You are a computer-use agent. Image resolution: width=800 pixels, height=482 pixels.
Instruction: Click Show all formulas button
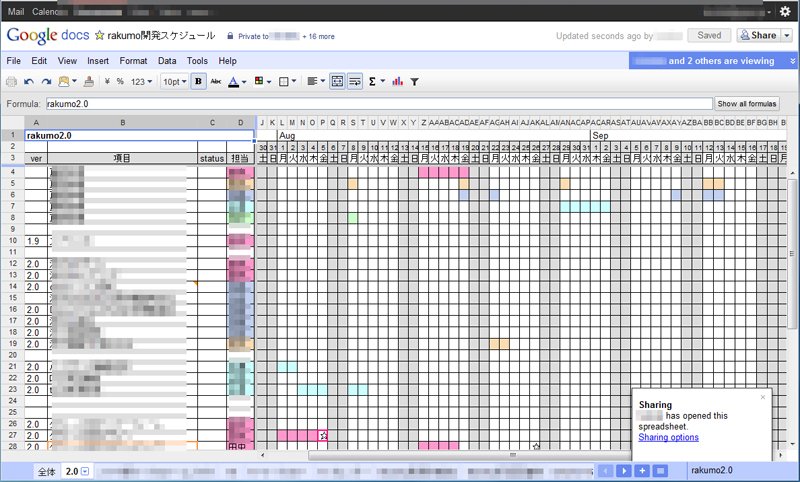click(x=747, y=104)
